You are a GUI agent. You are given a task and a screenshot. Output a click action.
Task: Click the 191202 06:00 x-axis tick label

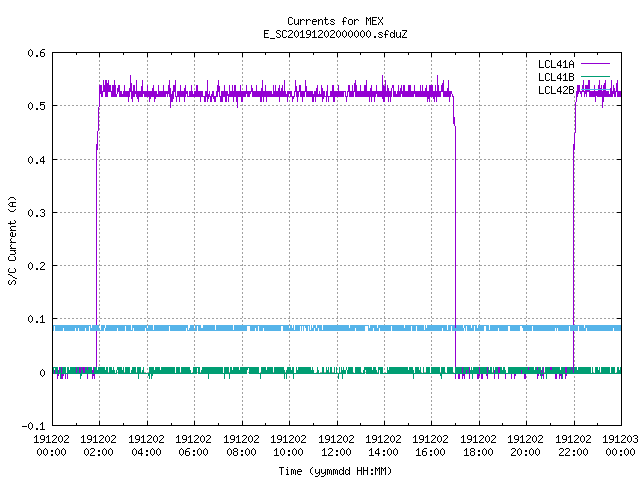coord(193,446)
